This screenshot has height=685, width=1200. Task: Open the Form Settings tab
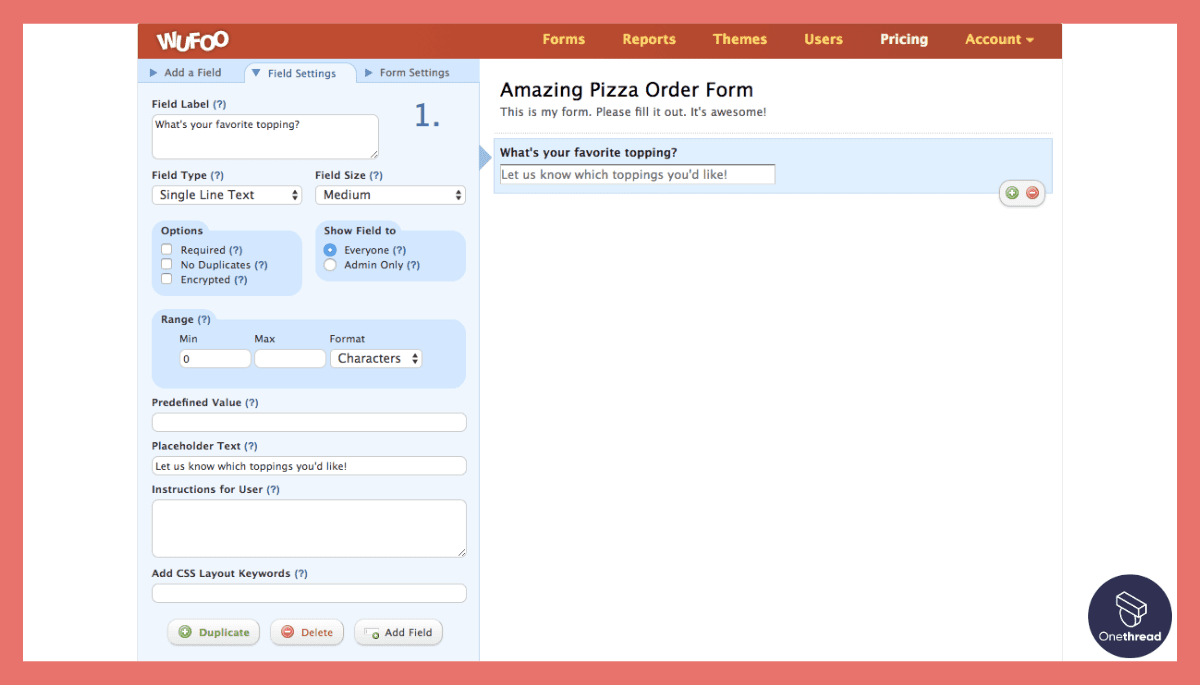click(414, 72)
